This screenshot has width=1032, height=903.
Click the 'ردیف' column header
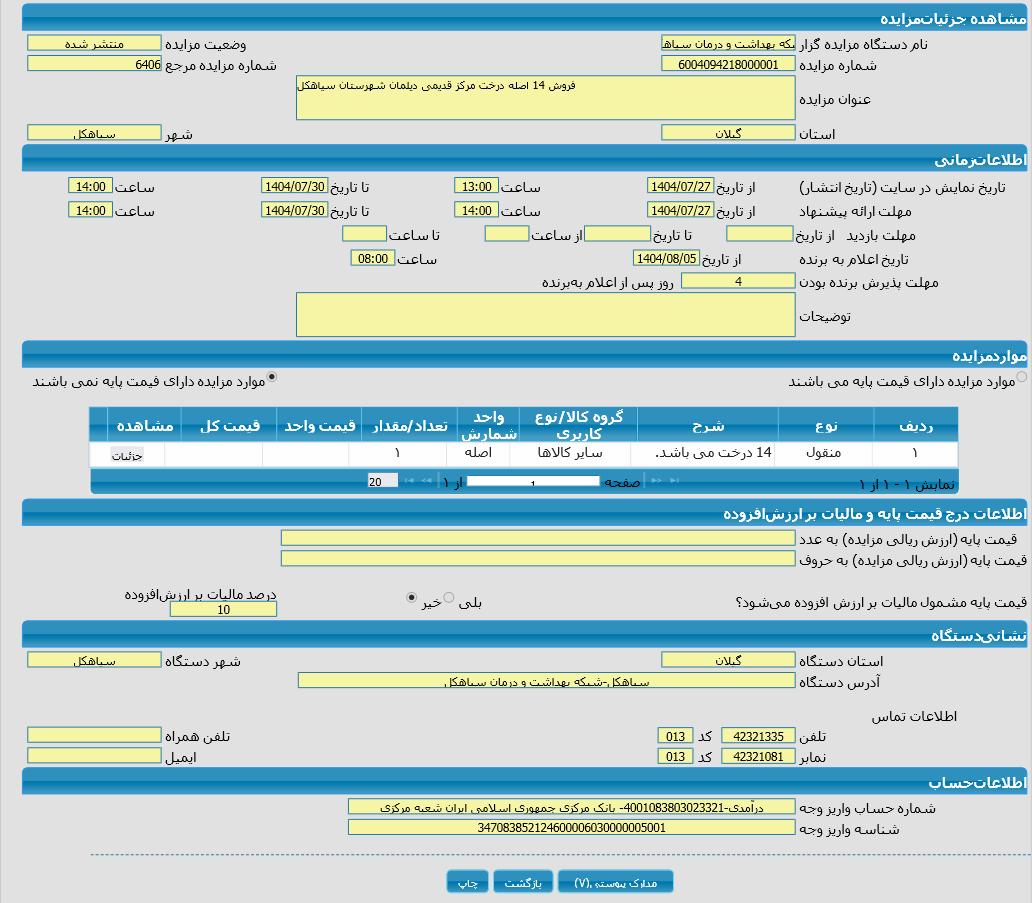click(x=914, y=425)
